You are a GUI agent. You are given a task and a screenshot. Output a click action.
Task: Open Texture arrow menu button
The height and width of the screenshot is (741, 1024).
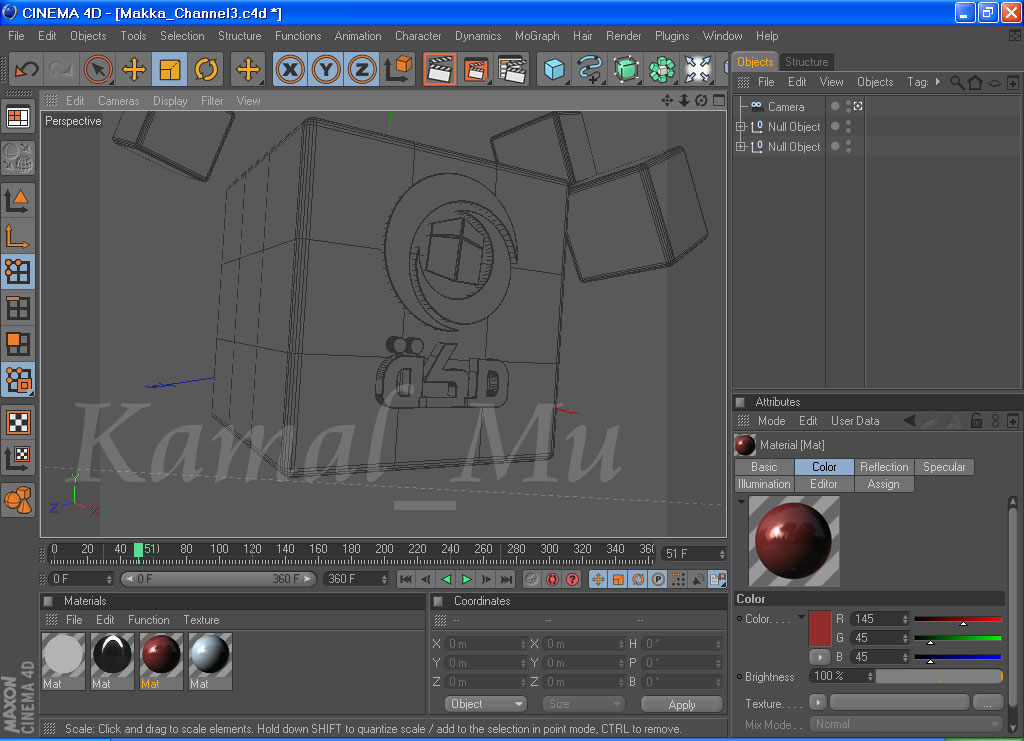818,702
